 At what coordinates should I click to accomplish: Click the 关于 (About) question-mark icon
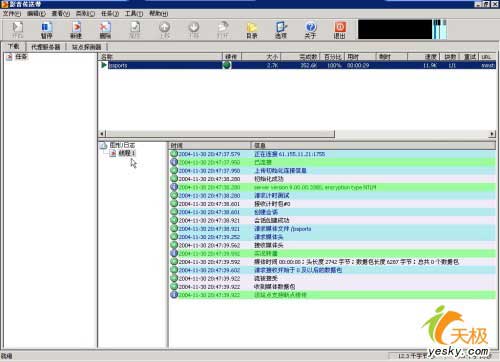[310, 30]
